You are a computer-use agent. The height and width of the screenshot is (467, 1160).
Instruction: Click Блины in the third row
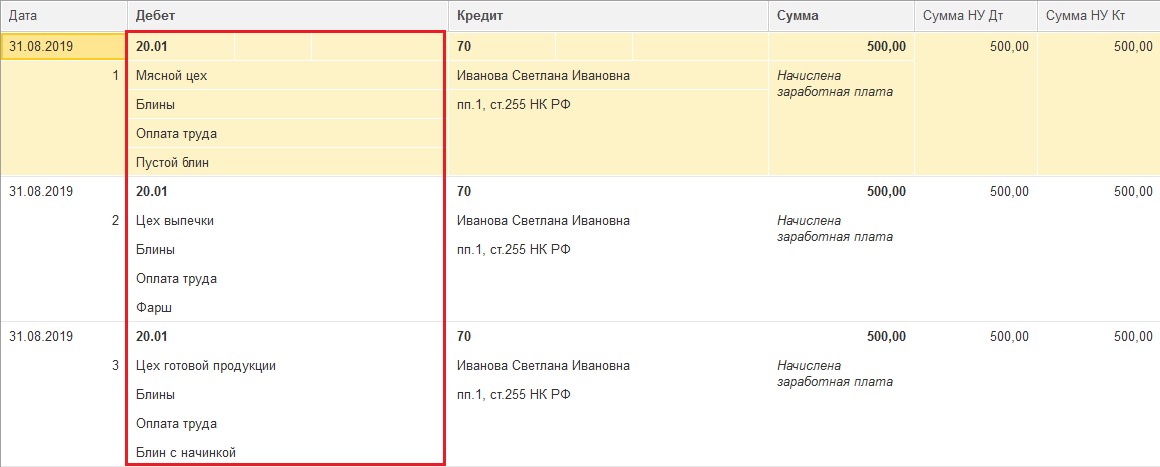click(x=155, y=395)
